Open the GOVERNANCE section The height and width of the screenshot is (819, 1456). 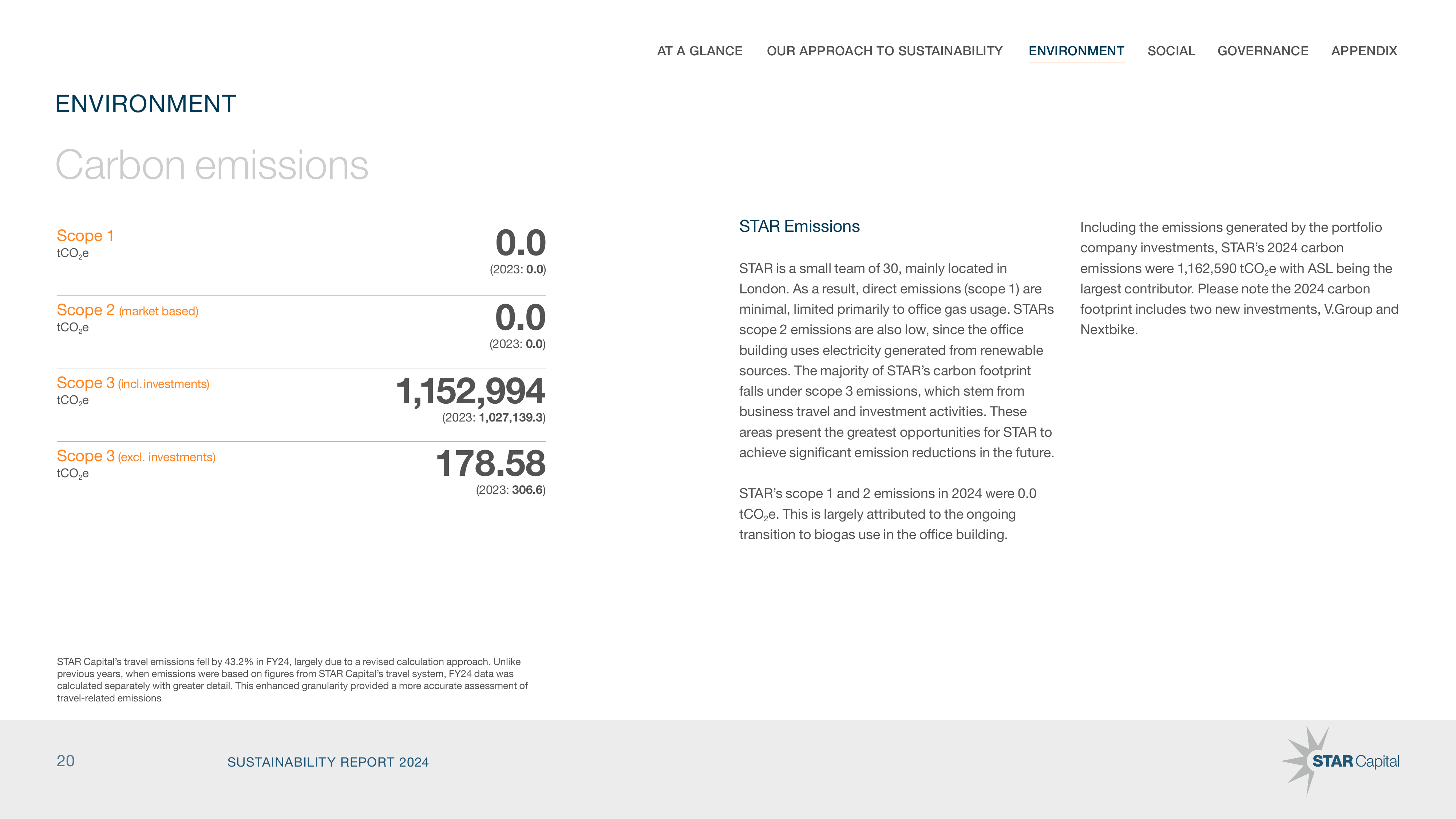pos(1263,51)
